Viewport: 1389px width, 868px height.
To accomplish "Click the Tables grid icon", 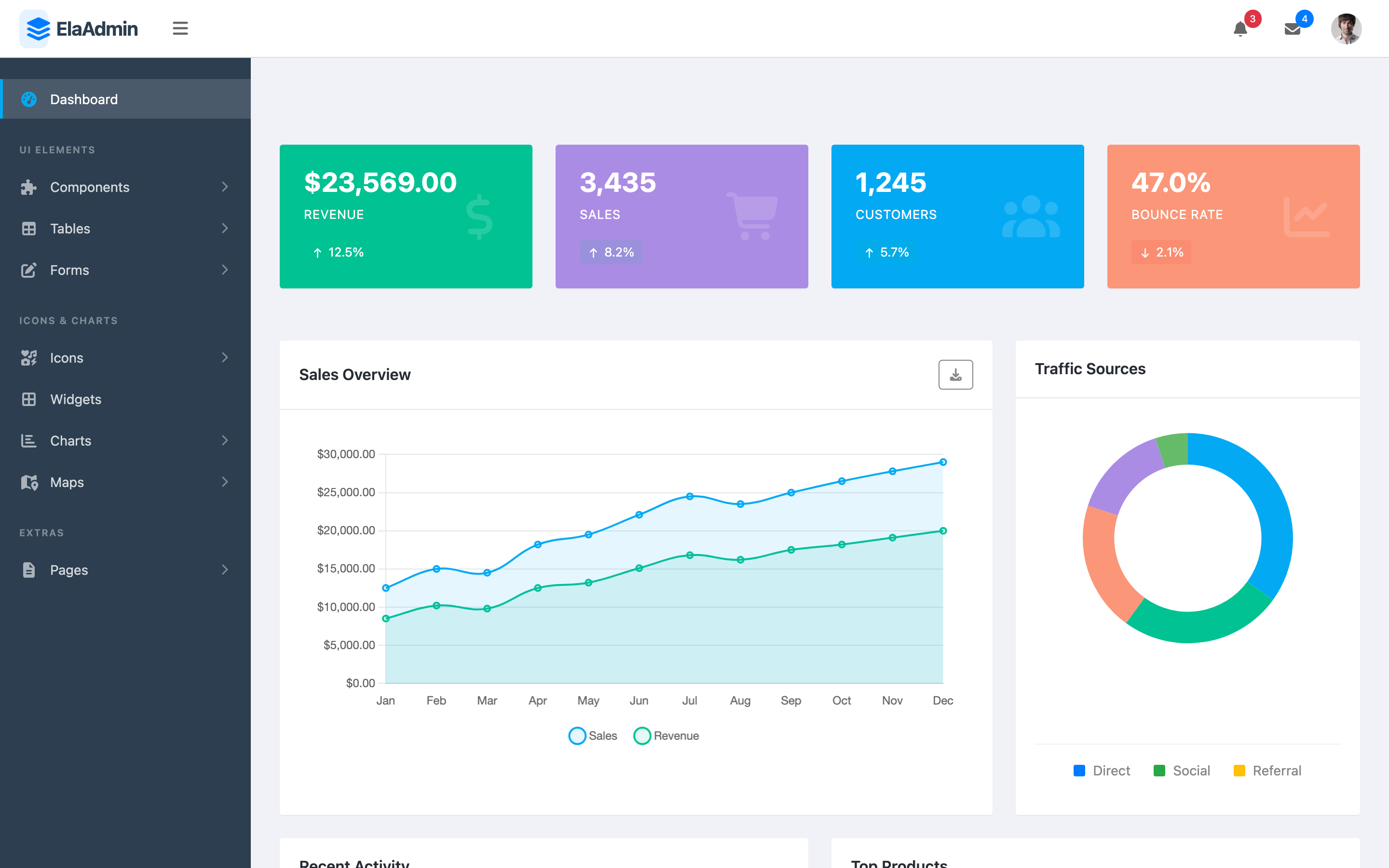I will (29, 229).
